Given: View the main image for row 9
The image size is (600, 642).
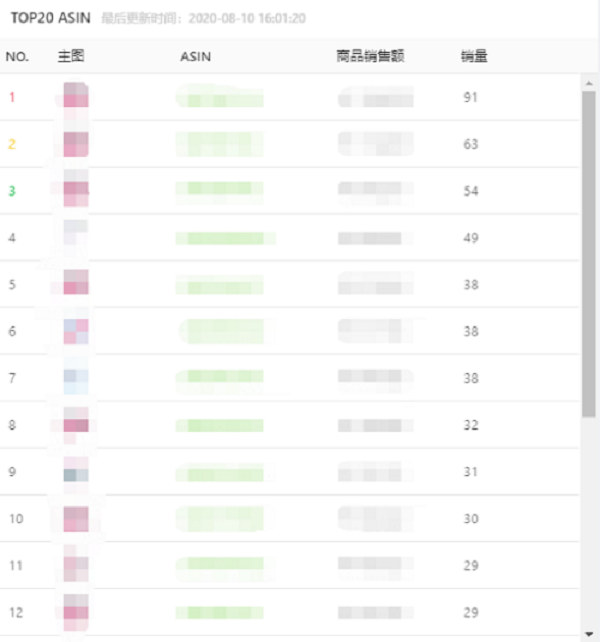Looking at the screenshot, I should 76,472.
